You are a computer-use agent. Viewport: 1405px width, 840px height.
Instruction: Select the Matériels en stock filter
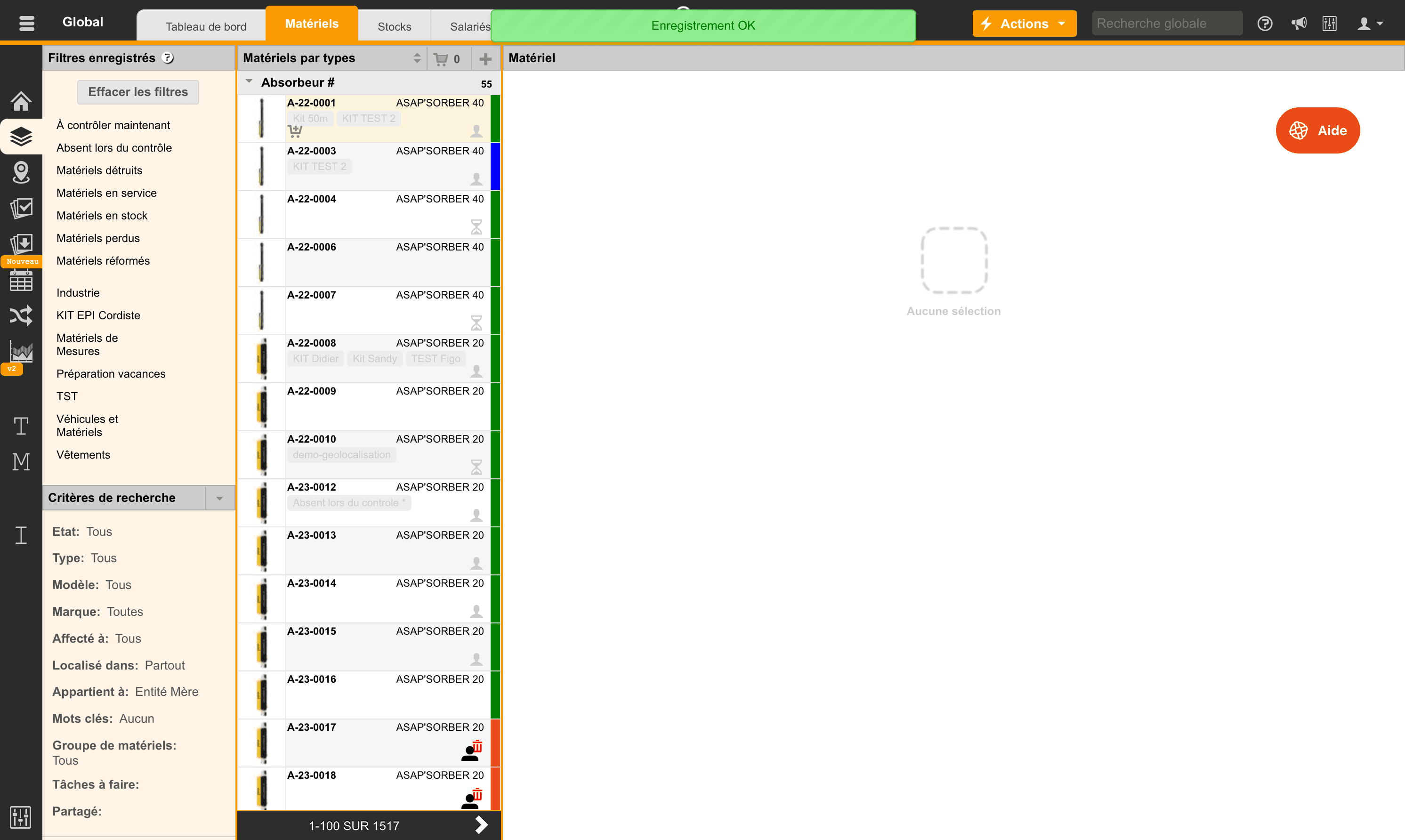[x=102, y=216]
